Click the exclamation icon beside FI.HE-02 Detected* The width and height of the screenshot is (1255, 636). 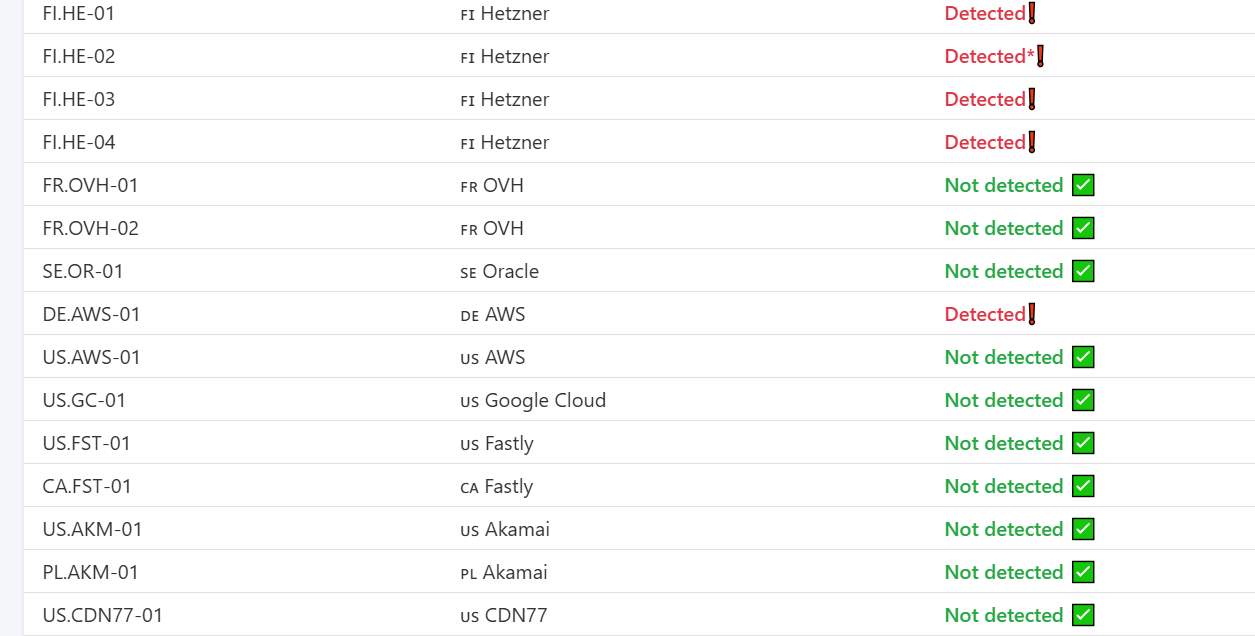tap(1041, 56)
